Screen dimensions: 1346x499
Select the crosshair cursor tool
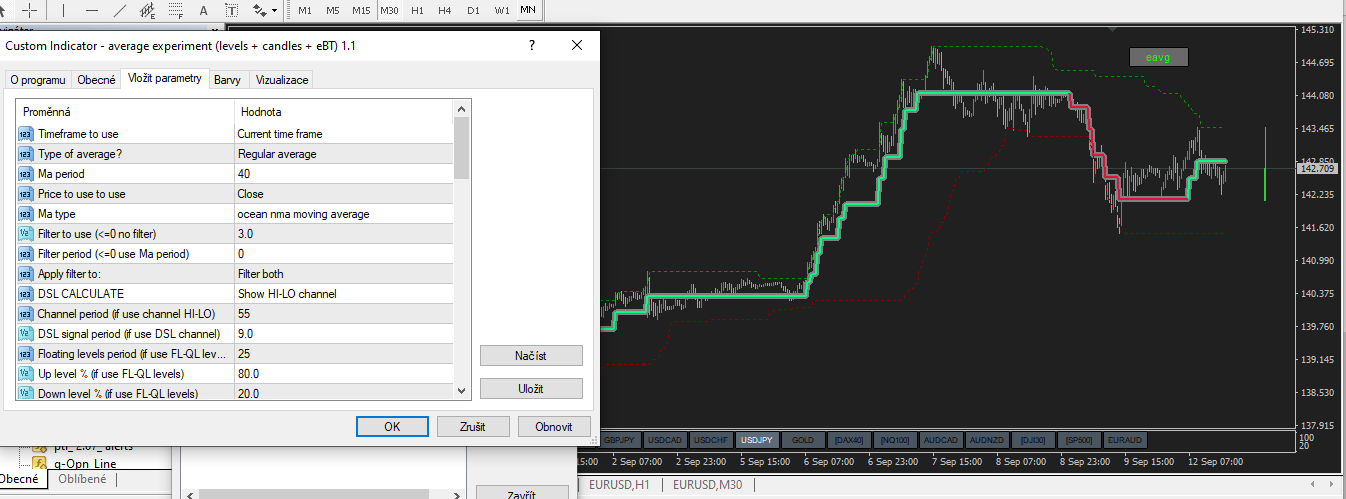(x=29, y=10)
